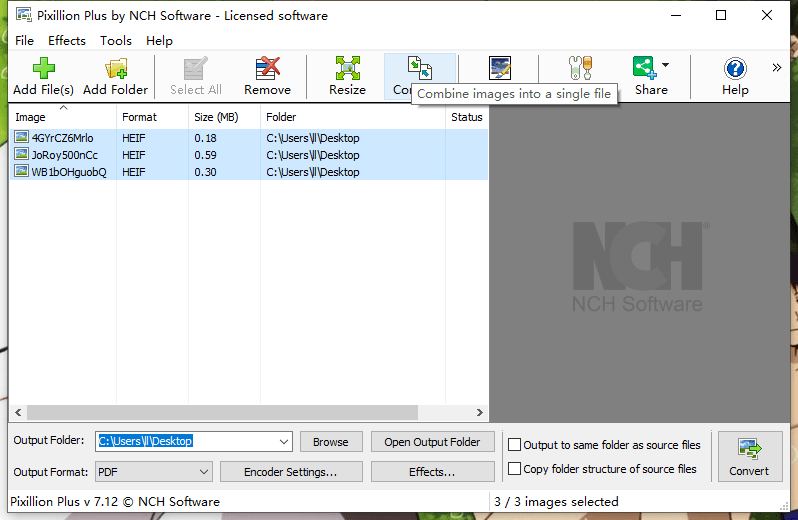Screen dimensions: 798x520
Task: Click the thumbnail icon beside 4GYrCZ6Mrlo
Action: coord(21,137)
